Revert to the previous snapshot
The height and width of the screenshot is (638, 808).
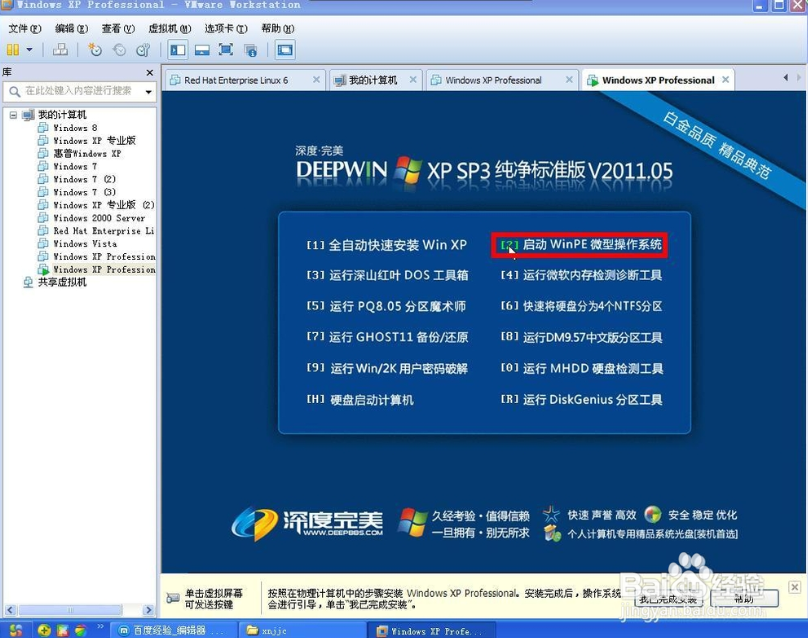[119, 50]
